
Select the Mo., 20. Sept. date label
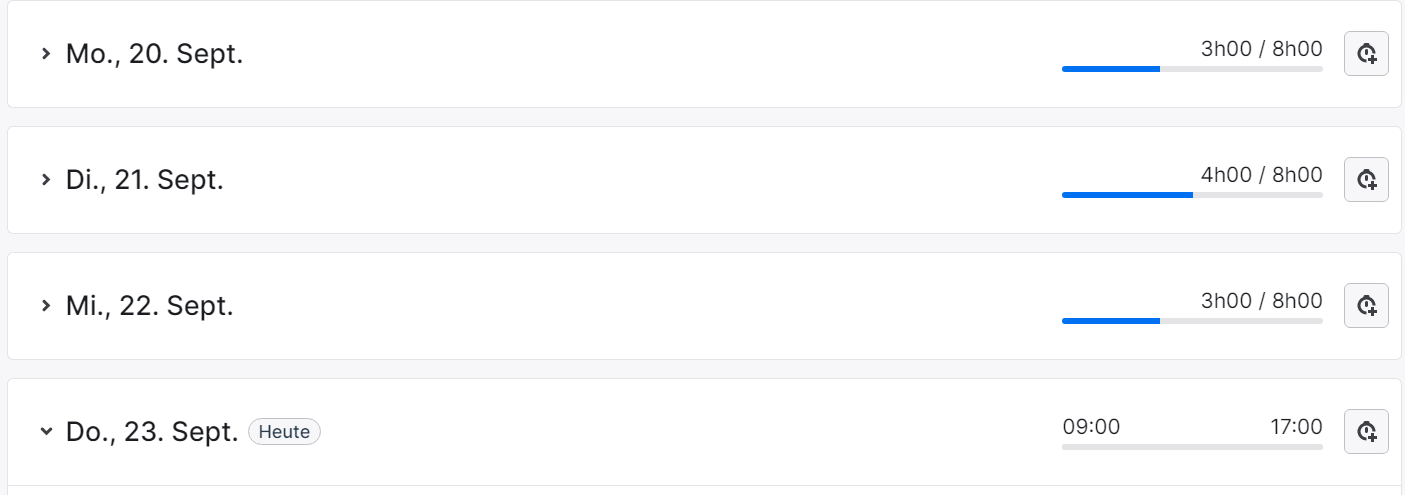pyautogui.click(x=154, y=54)
